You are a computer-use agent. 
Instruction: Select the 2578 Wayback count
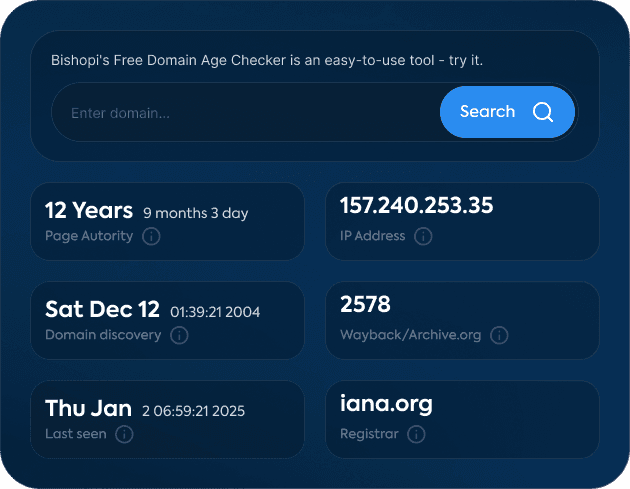pos(365,304)
